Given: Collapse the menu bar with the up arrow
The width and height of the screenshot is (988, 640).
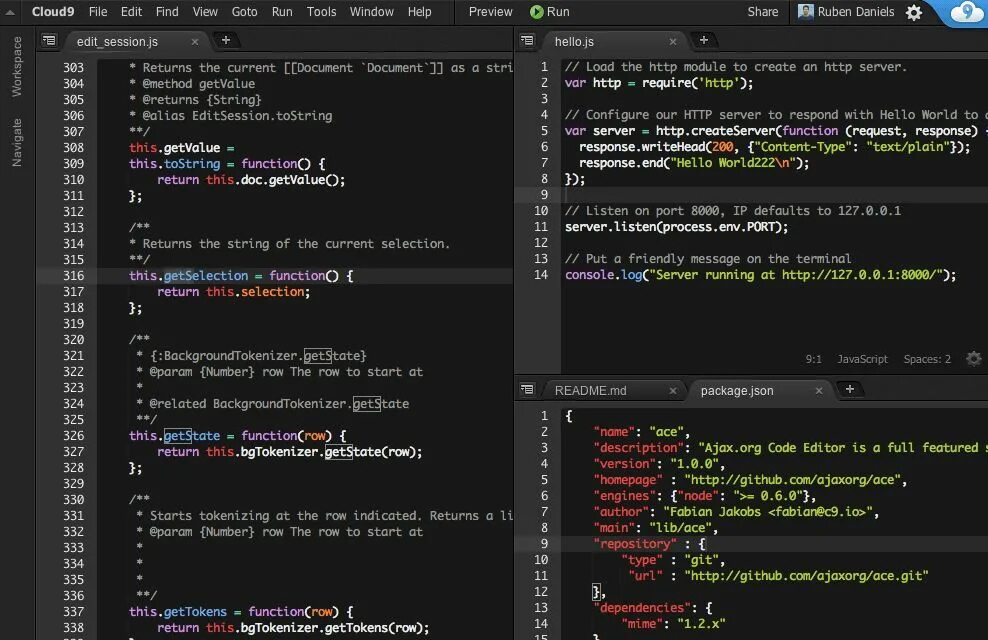Looking at the screenshot, I should pyautogui.click(x=10, y=12).
